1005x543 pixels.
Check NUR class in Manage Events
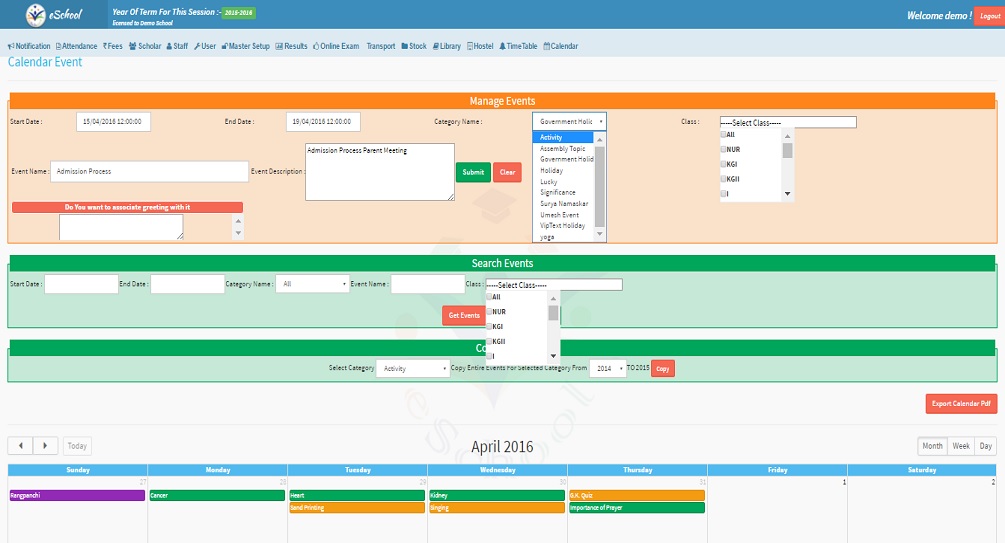tap(723, 149)
